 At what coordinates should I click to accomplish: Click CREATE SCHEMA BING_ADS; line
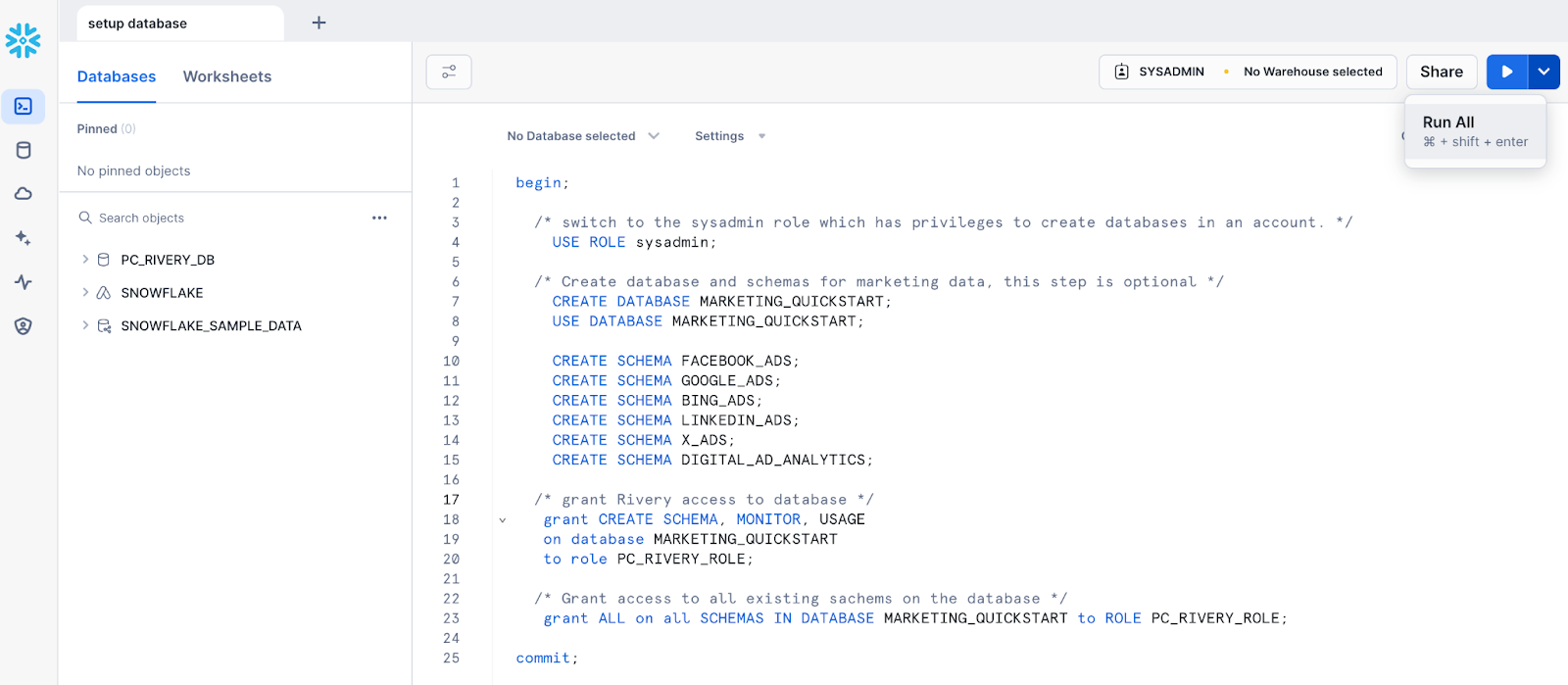pos(657,401)
